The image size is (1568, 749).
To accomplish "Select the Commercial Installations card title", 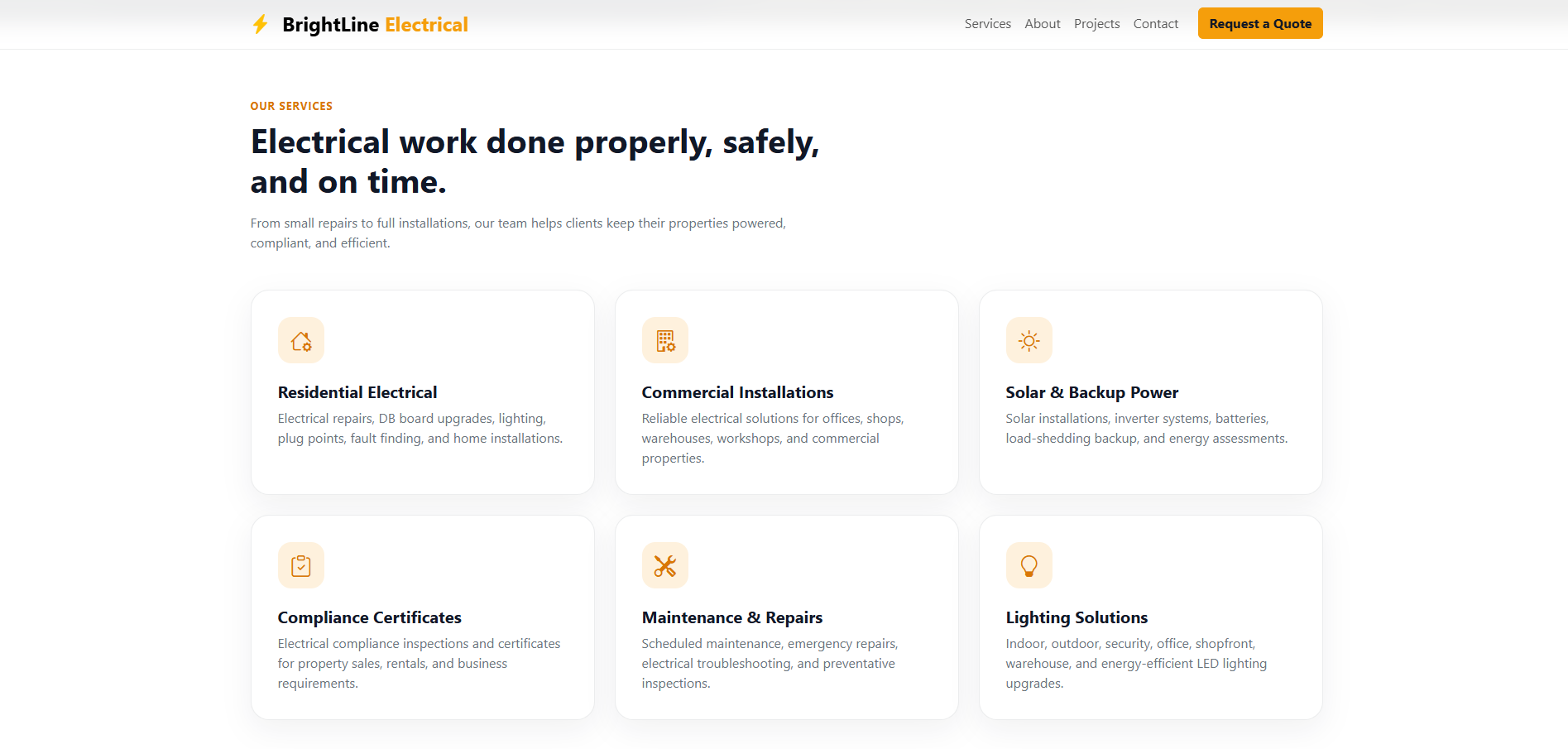I will (x=737, y=392).
